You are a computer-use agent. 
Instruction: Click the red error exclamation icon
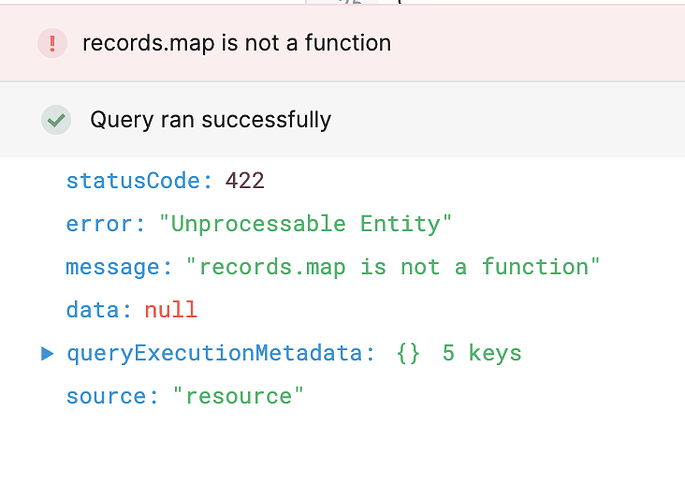coord(52,43)
